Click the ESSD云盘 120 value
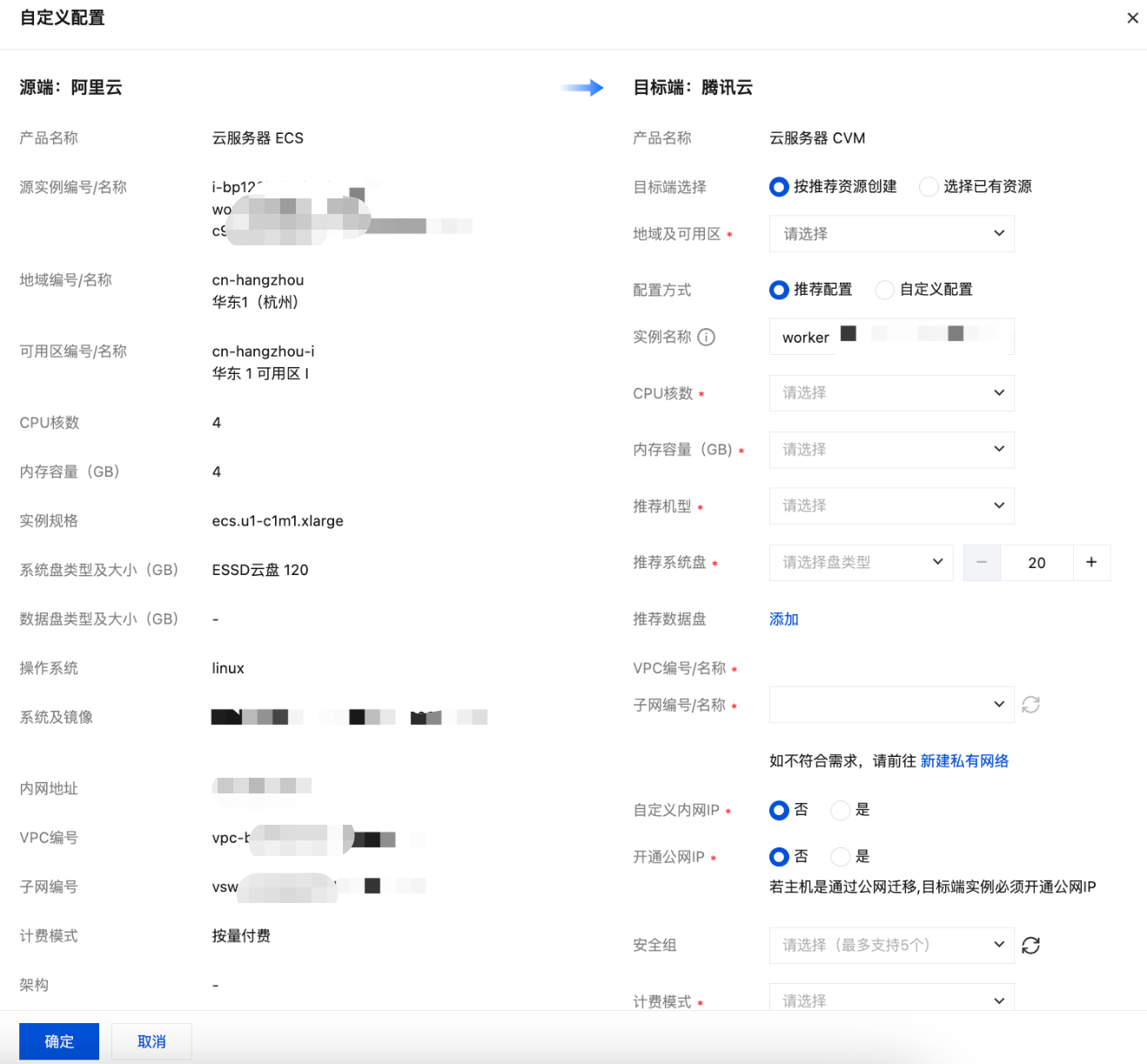 tap(260, 570)
